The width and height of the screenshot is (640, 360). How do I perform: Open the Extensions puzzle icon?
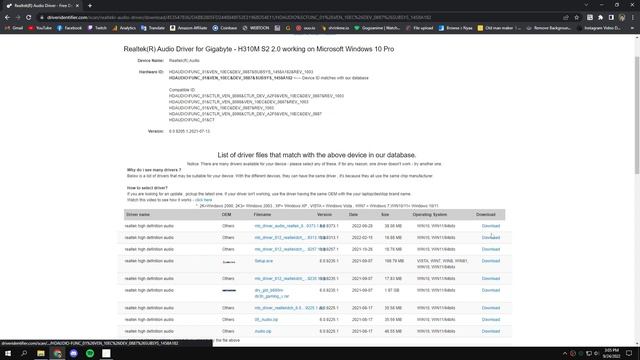(600, 18)
